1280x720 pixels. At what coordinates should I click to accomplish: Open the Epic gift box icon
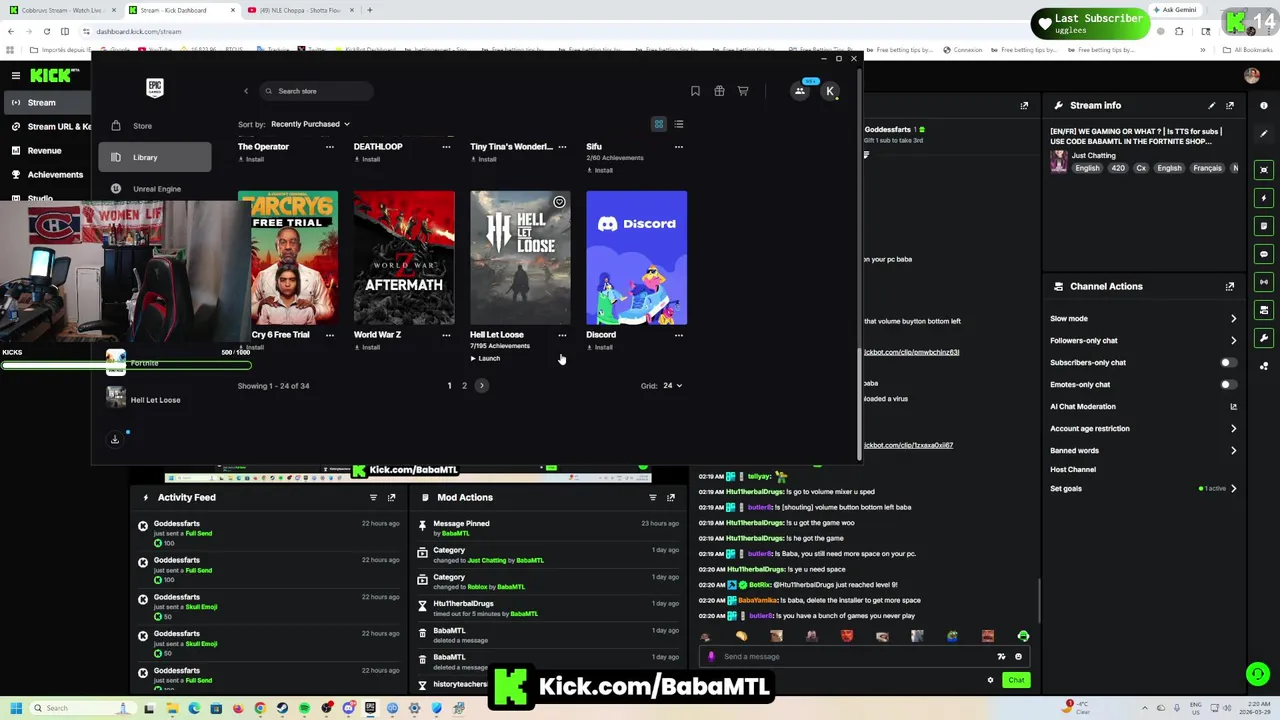click(x=719, y=91)
